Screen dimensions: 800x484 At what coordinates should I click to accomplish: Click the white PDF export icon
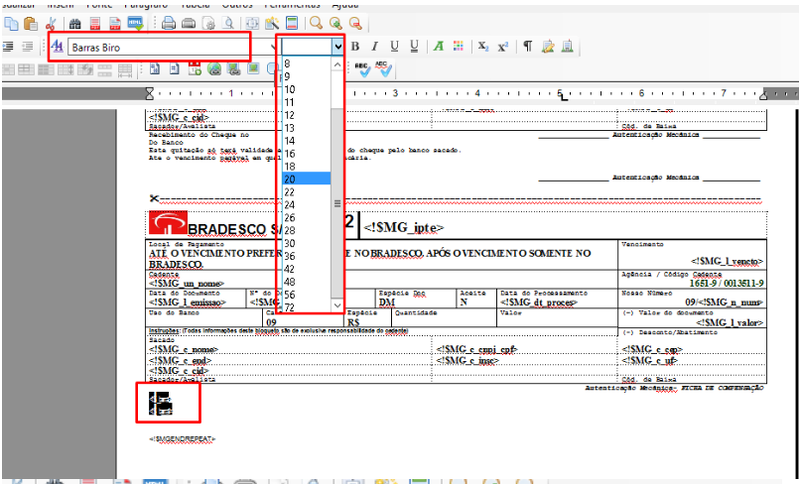coord(115,23)
